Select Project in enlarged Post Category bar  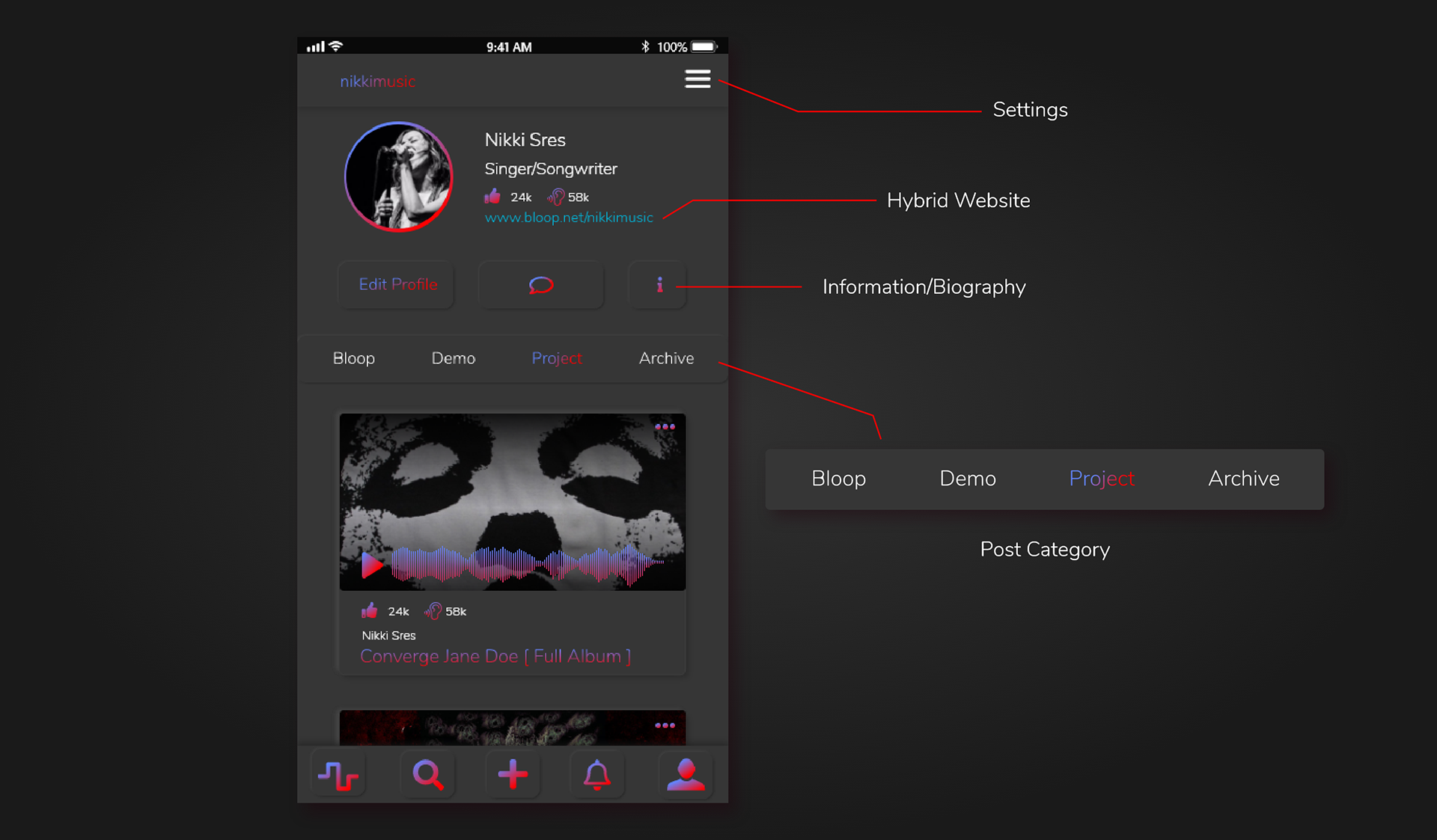[1102, 479]
